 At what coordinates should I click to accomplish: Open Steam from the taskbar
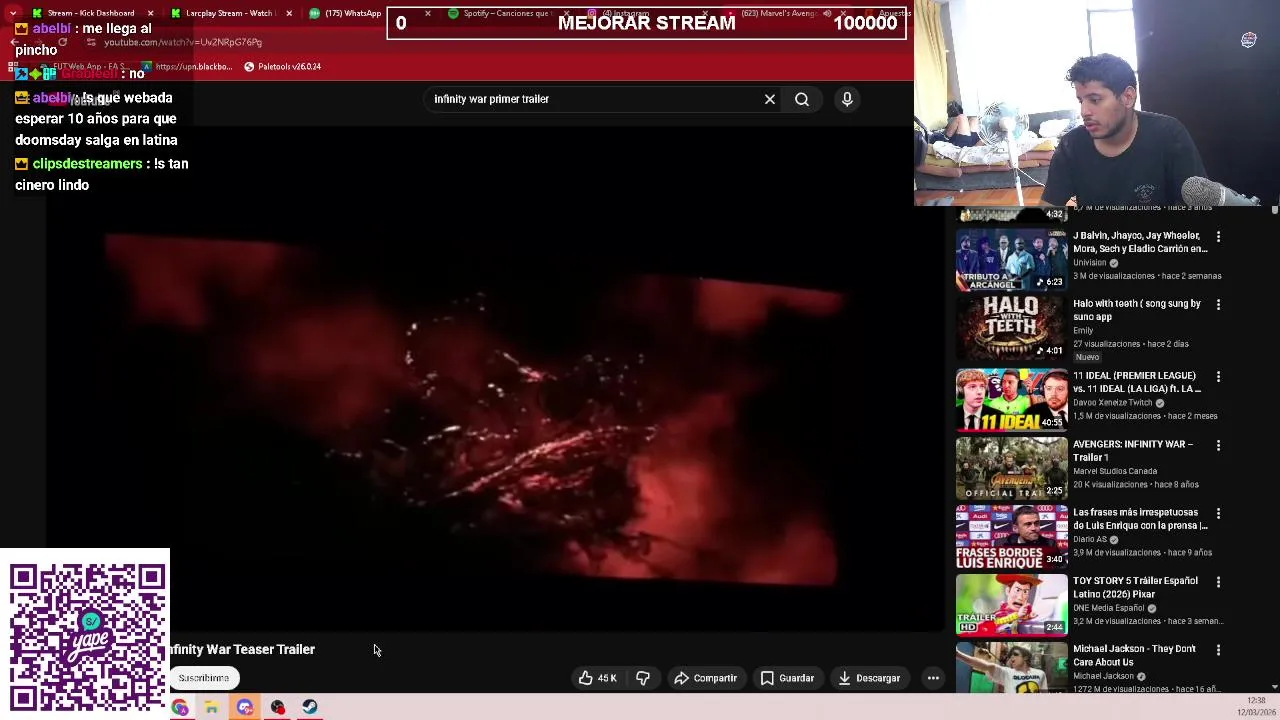310,708
